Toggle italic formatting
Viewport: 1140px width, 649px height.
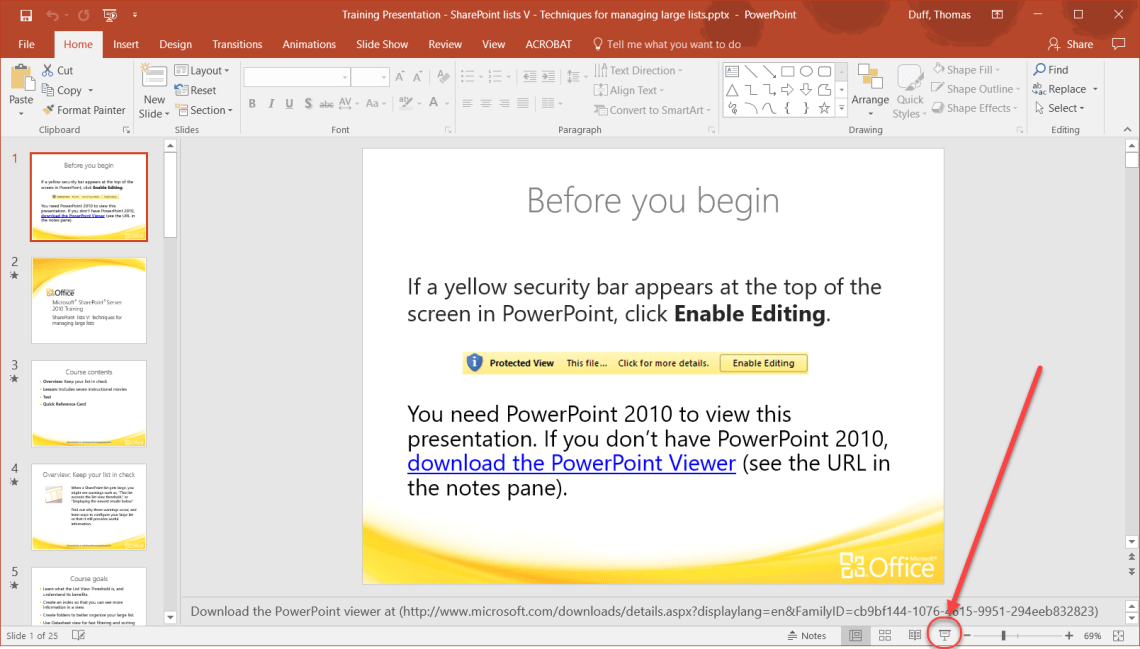(x=270, y=103)
